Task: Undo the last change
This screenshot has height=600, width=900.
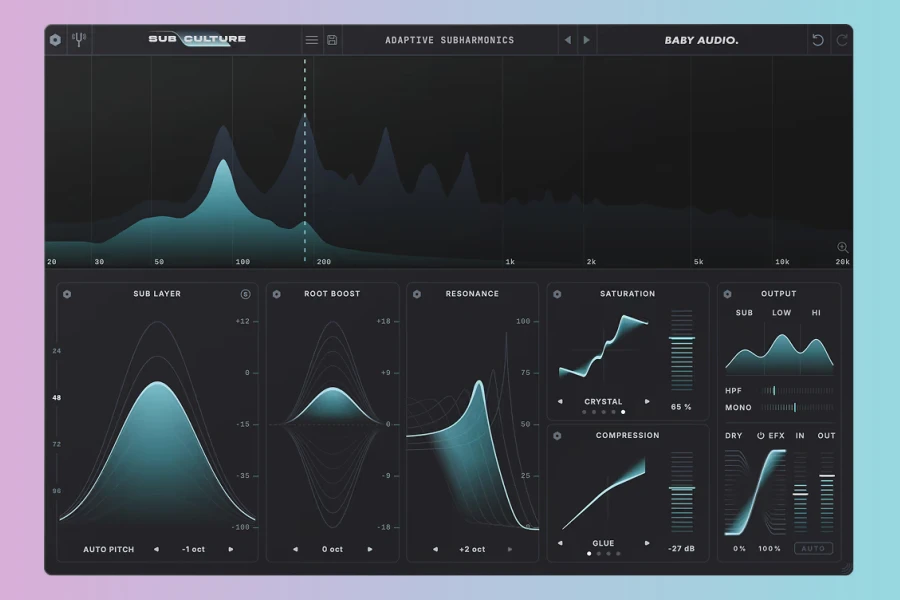Action: (818, 40)
